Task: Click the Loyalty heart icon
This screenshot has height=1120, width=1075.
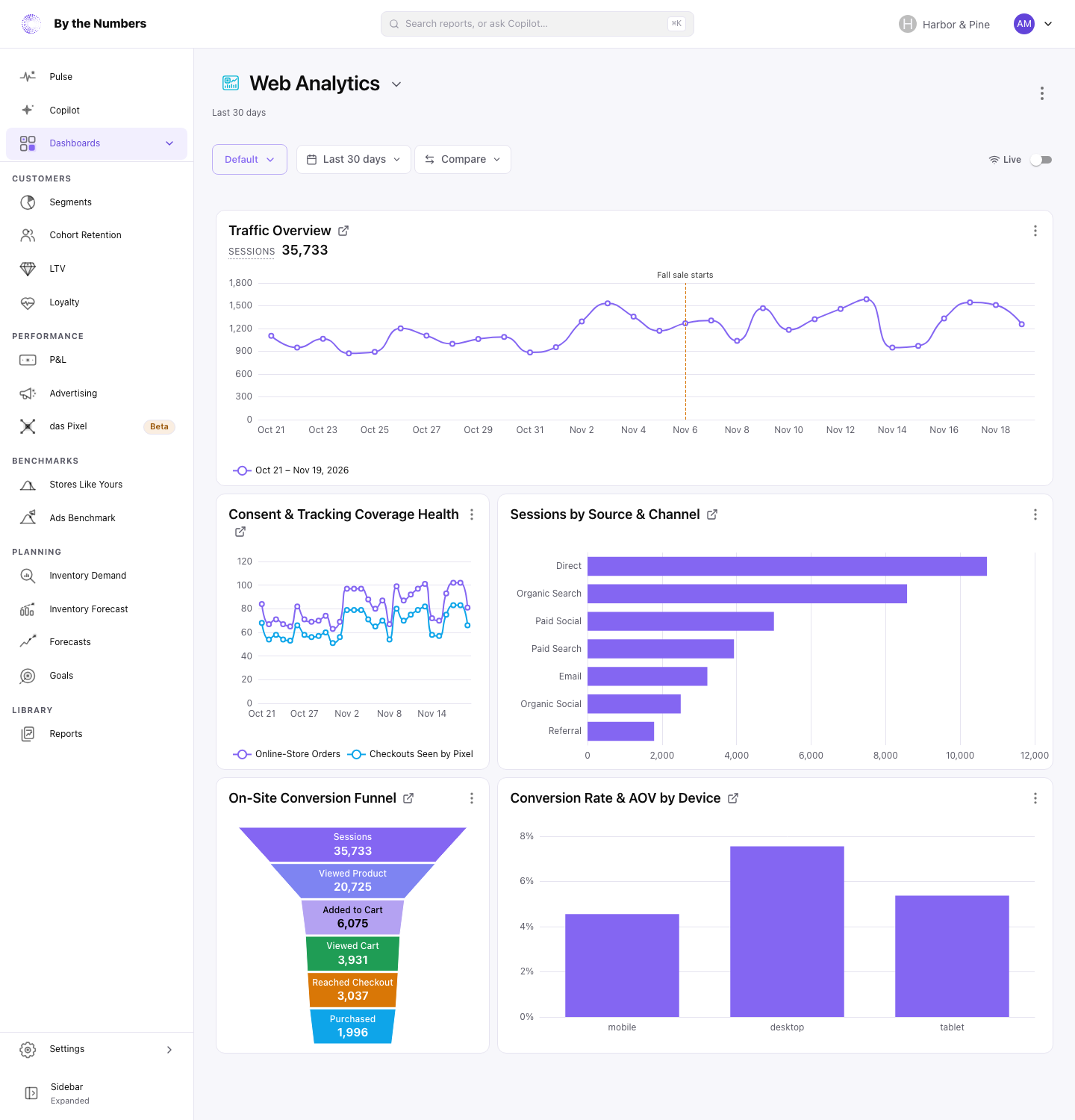Action: (x=28, y=302)
